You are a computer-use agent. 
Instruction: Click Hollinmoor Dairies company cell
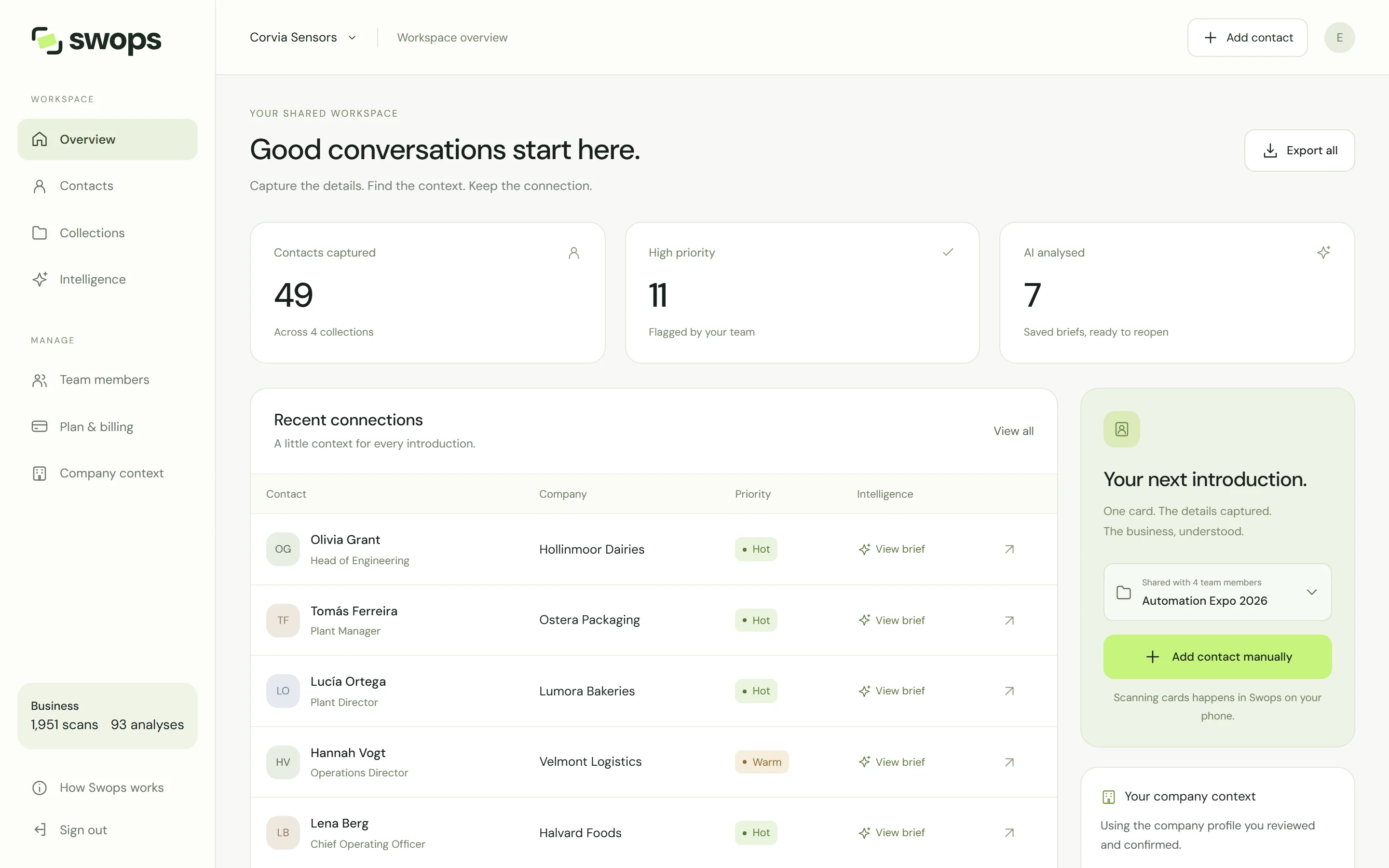click(x=592, y=549)
